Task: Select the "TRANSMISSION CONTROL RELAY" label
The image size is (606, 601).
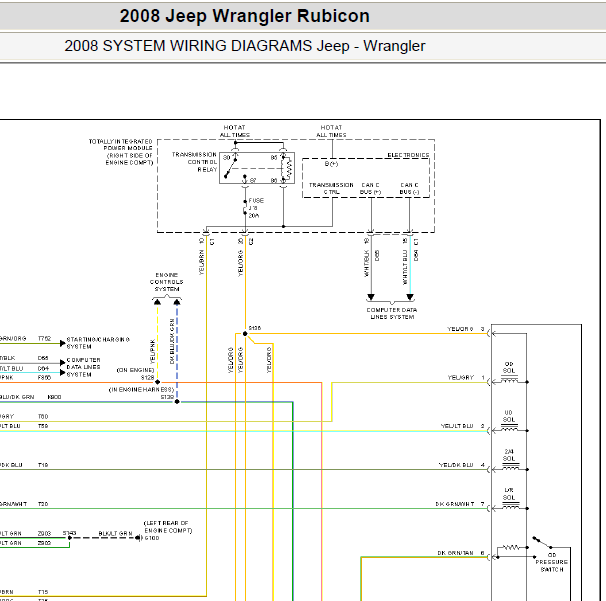Action: (x=194, y=162)
